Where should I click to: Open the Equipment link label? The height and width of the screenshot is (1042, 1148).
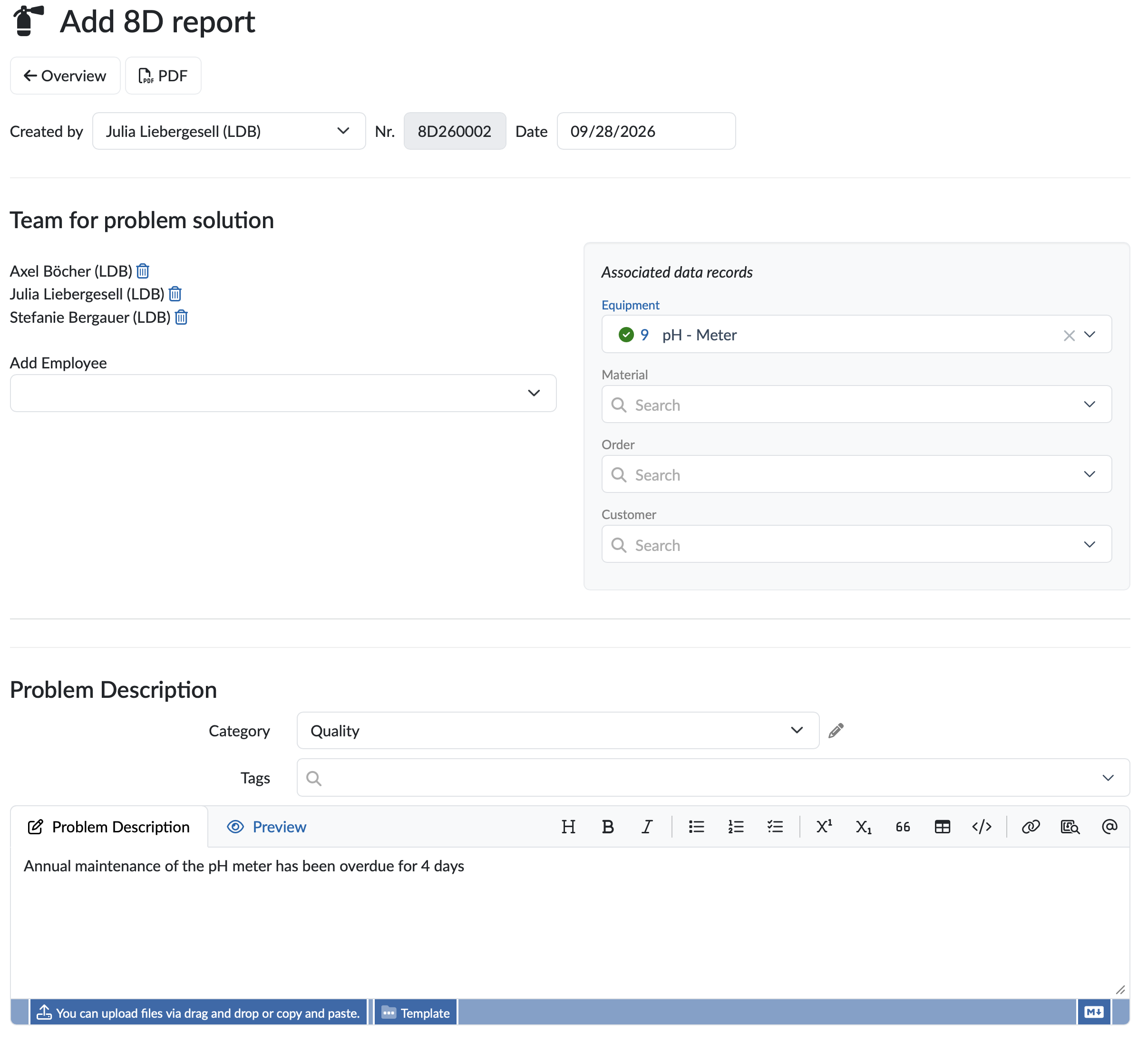[x=631, y=306]
